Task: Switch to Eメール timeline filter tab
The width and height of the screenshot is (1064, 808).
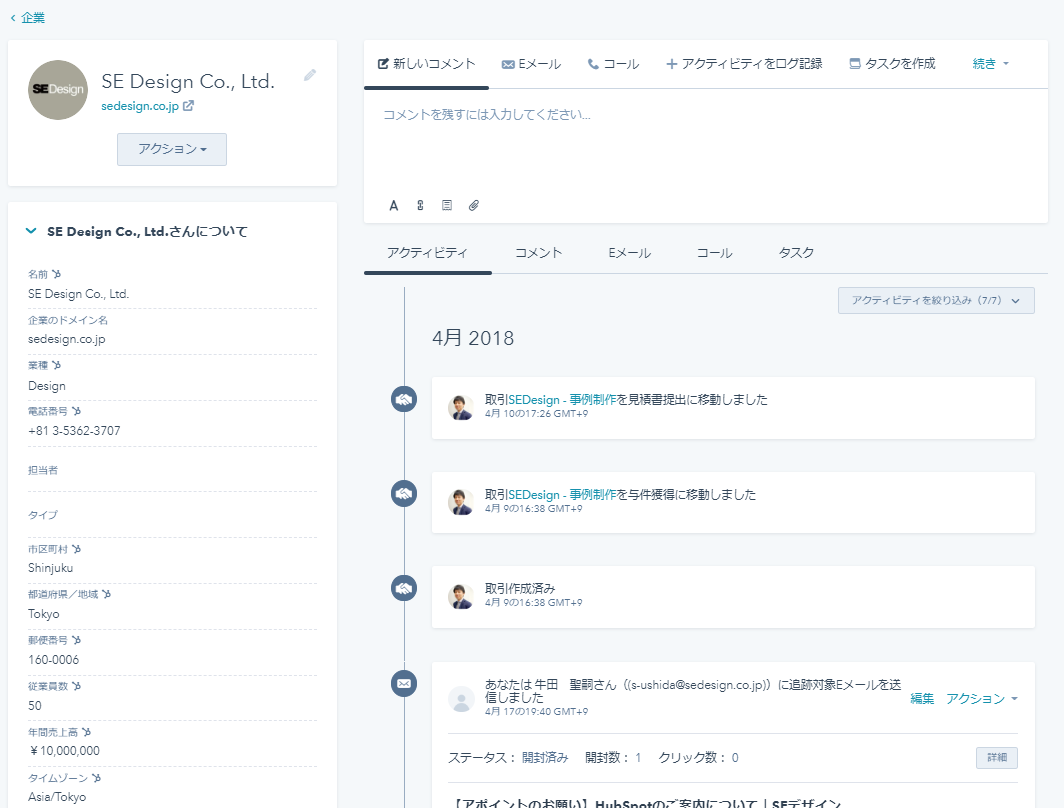Action: click(x=630, y=253)
